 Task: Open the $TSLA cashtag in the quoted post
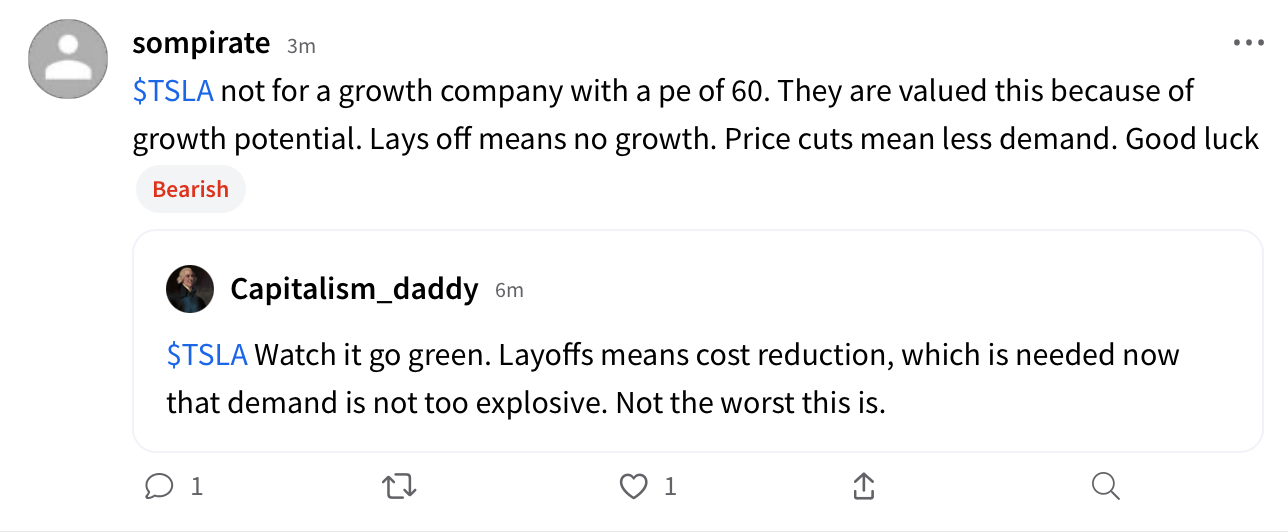point(207,355)
